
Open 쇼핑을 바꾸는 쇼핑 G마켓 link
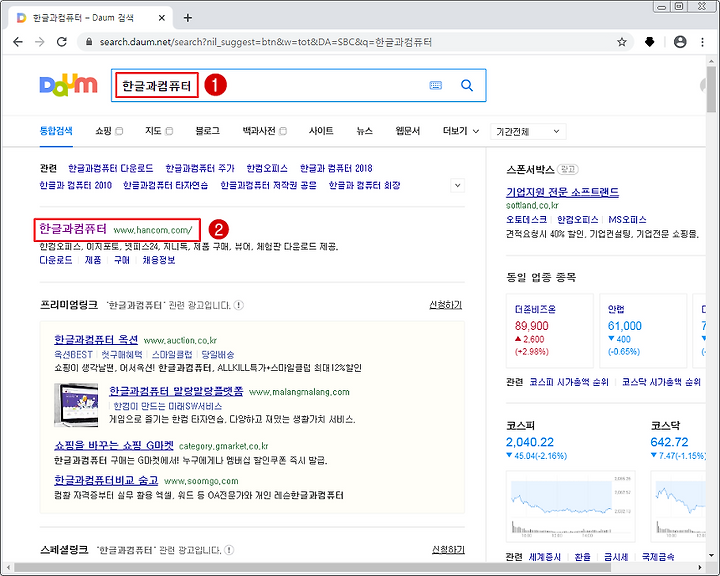(114, 446)
